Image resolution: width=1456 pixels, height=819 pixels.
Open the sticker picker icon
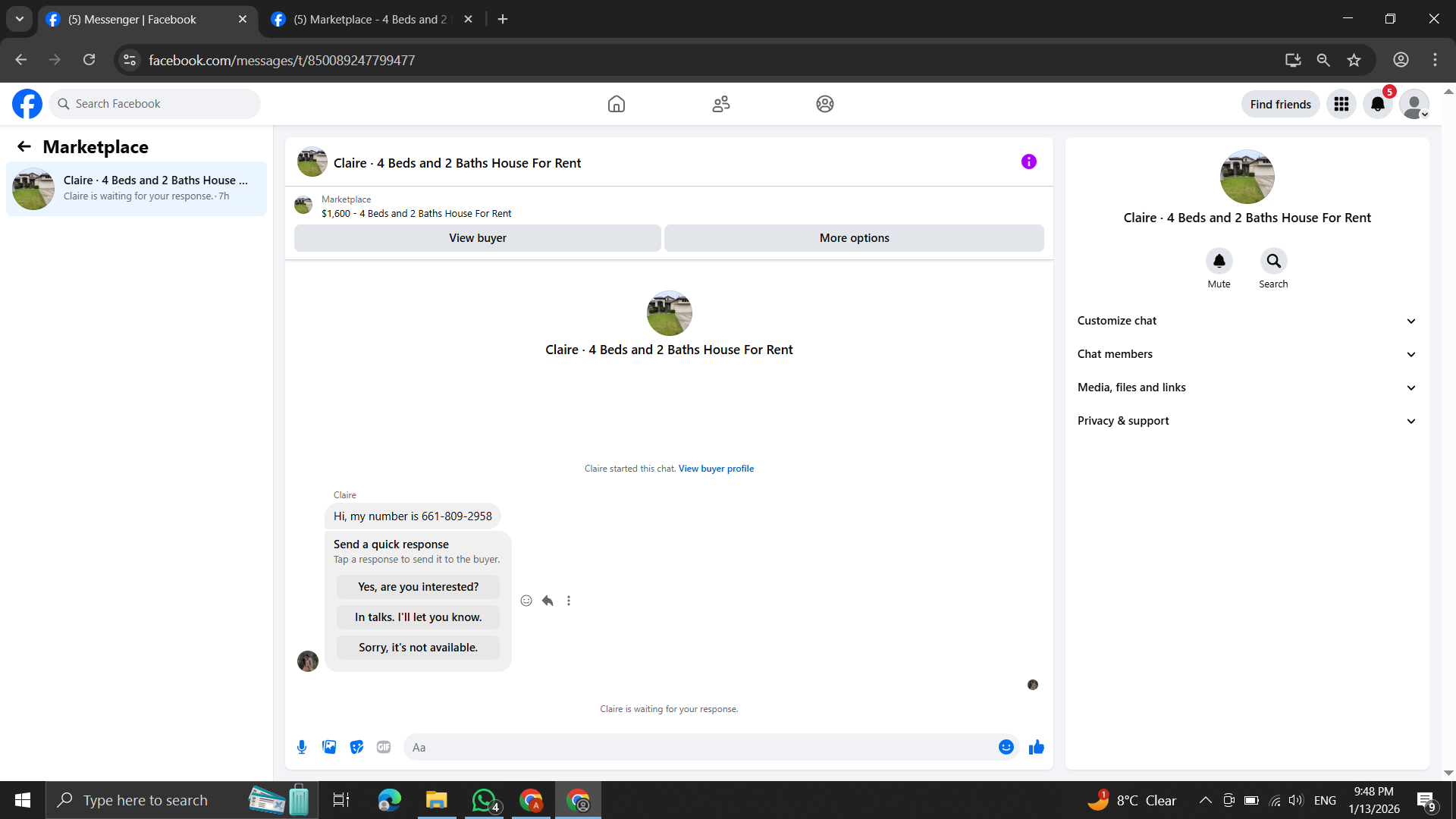(356, 747)
